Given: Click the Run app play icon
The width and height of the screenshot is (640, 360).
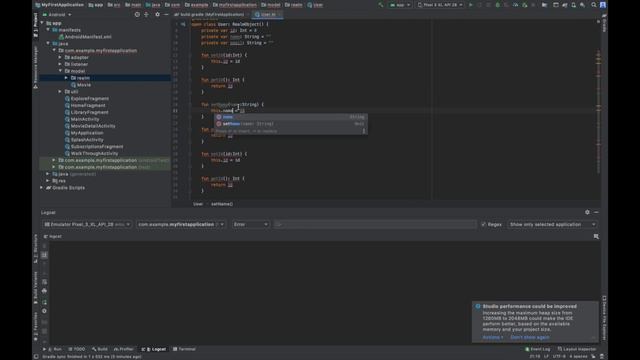Looking at the screenshot, I should tap(471, 5).
